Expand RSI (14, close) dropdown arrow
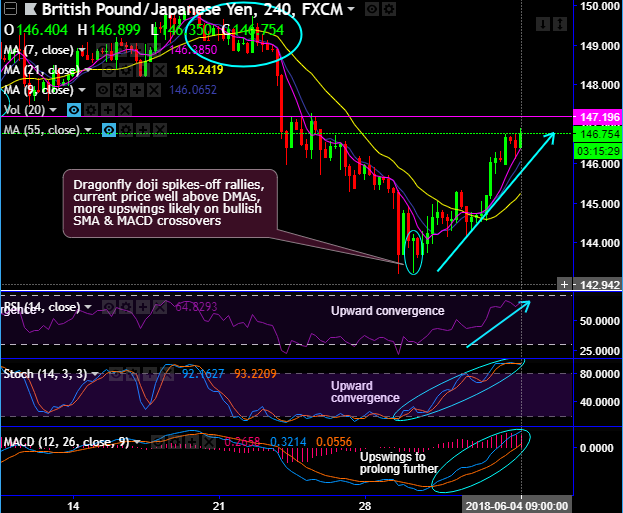 [88, 307]
